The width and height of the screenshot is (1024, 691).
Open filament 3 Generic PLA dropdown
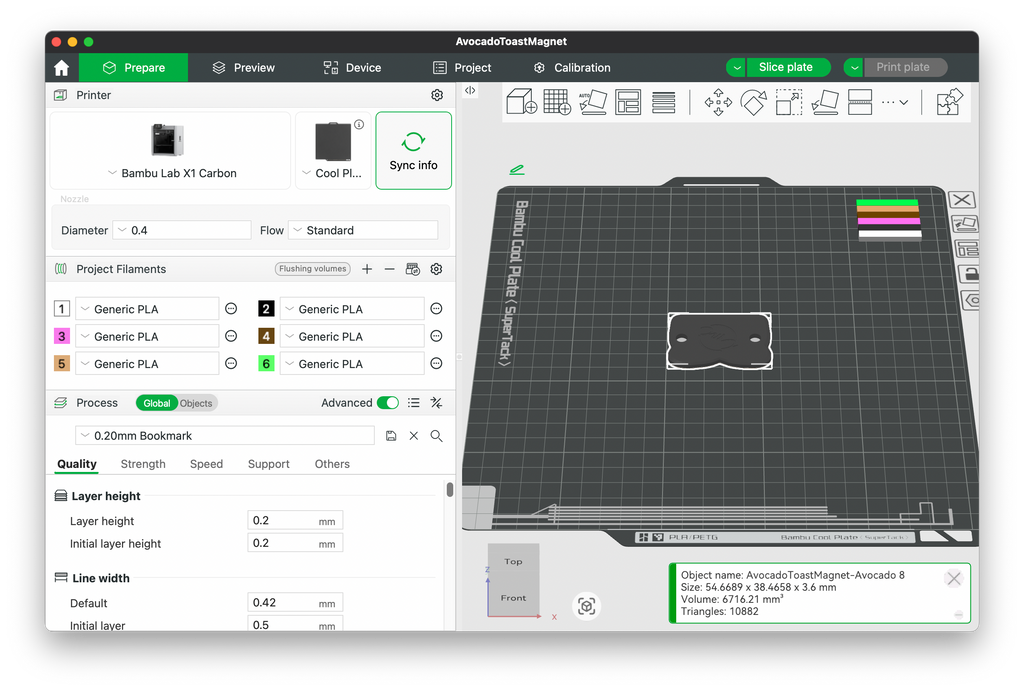pos(147,336)
